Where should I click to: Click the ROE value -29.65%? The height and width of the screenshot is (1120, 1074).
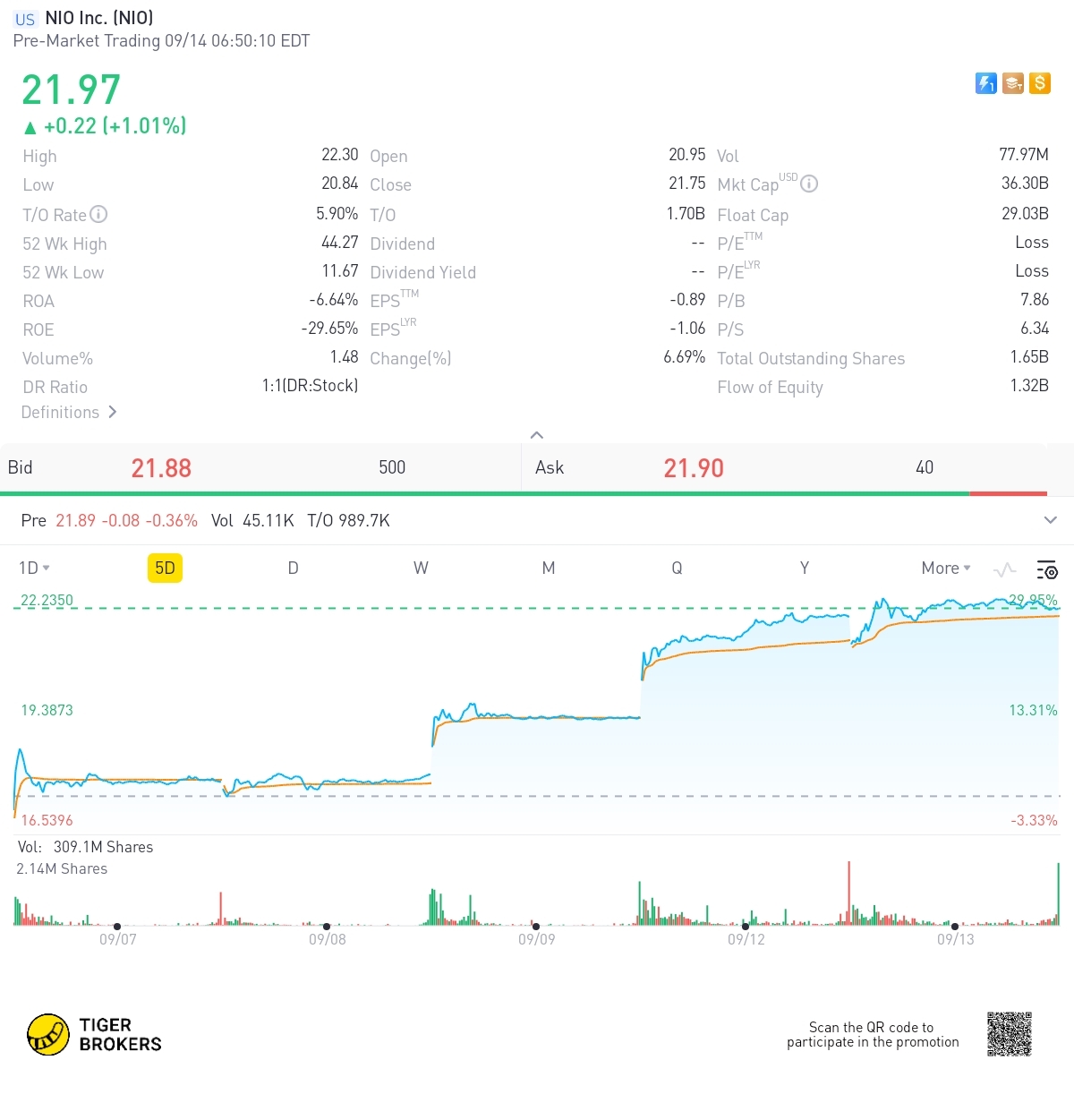(329, 329)
